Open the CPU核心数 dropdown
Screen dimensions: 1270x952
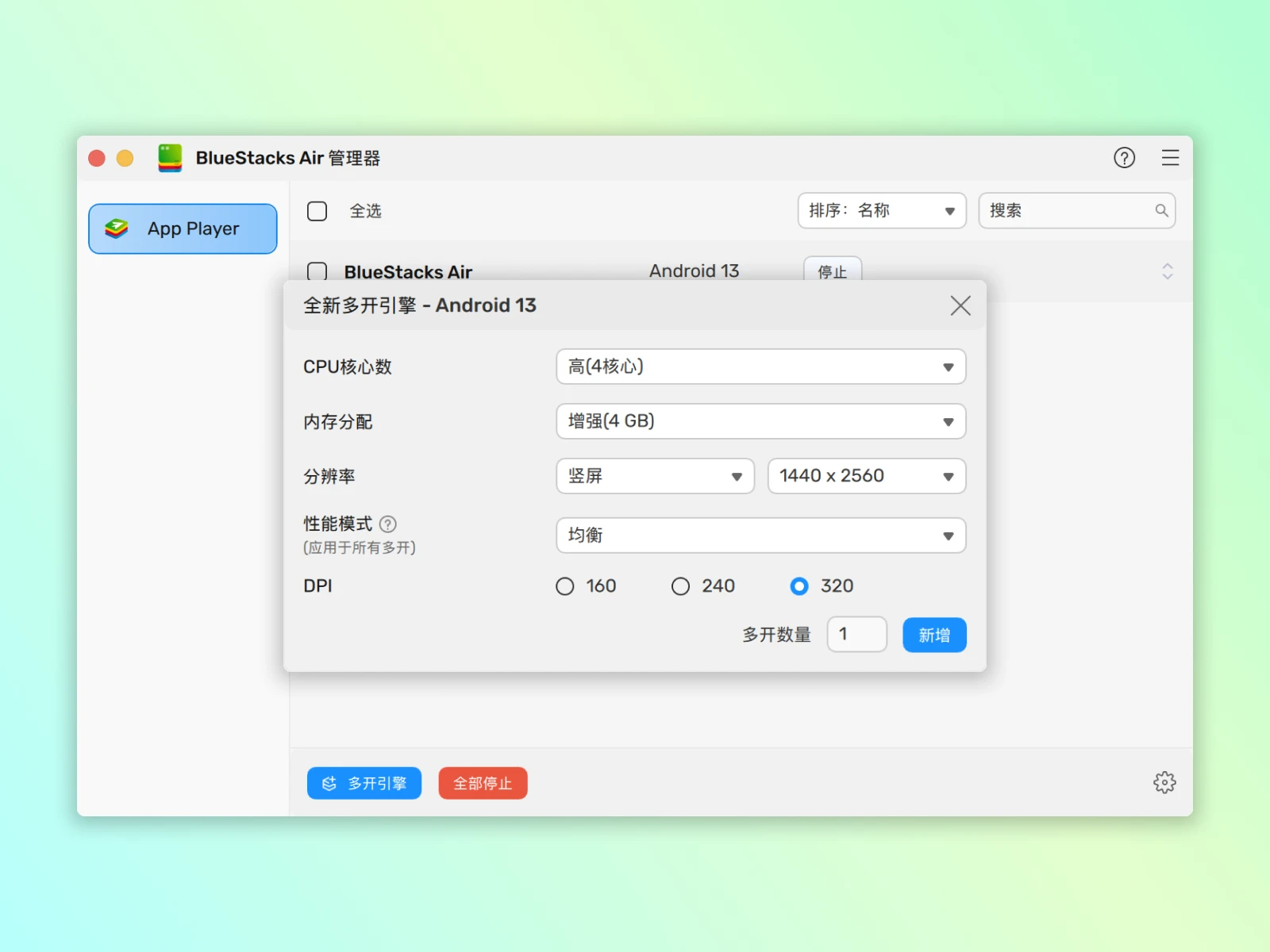pos(760,367)
